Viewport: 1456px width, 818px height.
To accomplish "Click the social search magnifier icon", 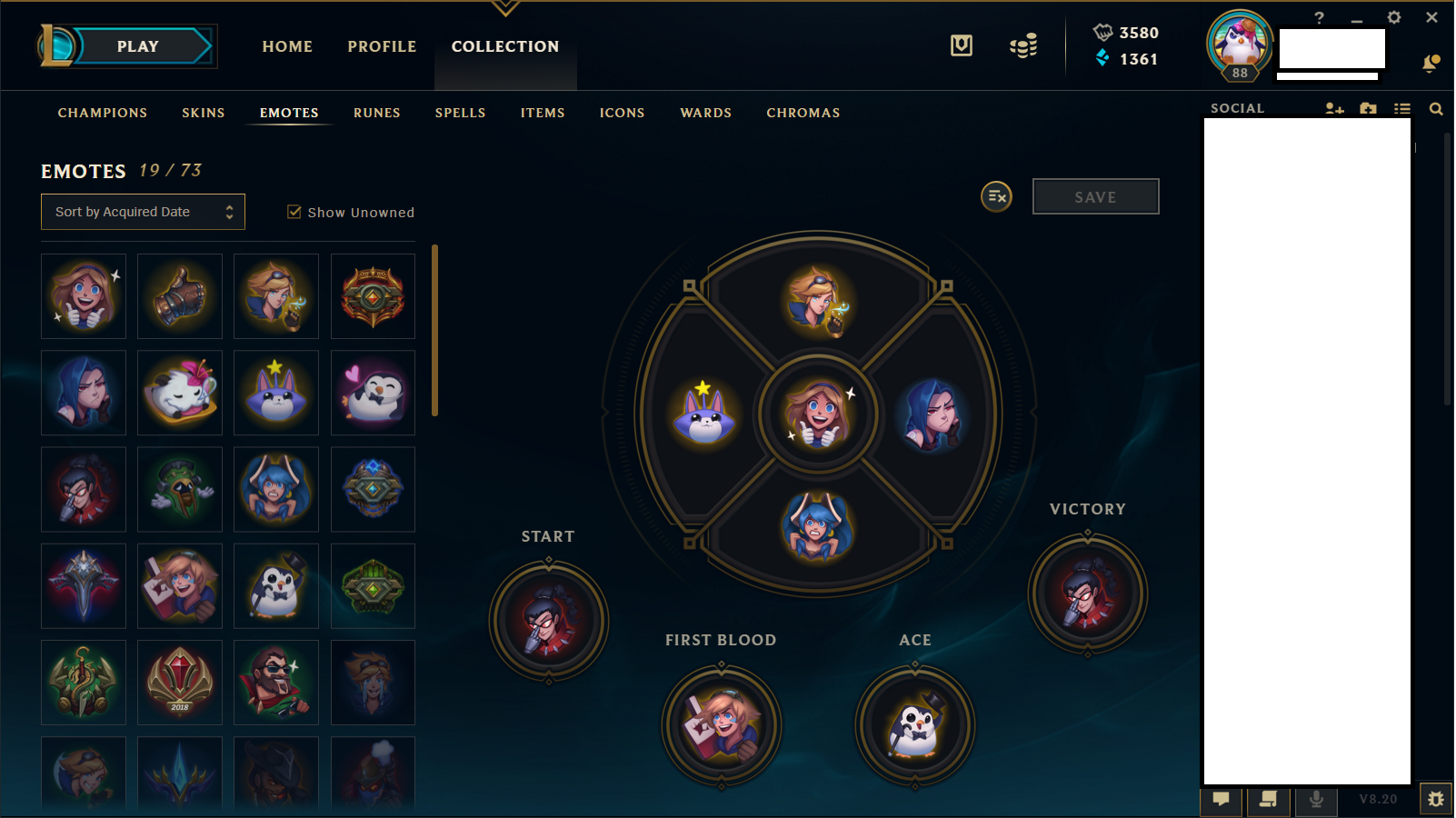I will [1436, 109].
